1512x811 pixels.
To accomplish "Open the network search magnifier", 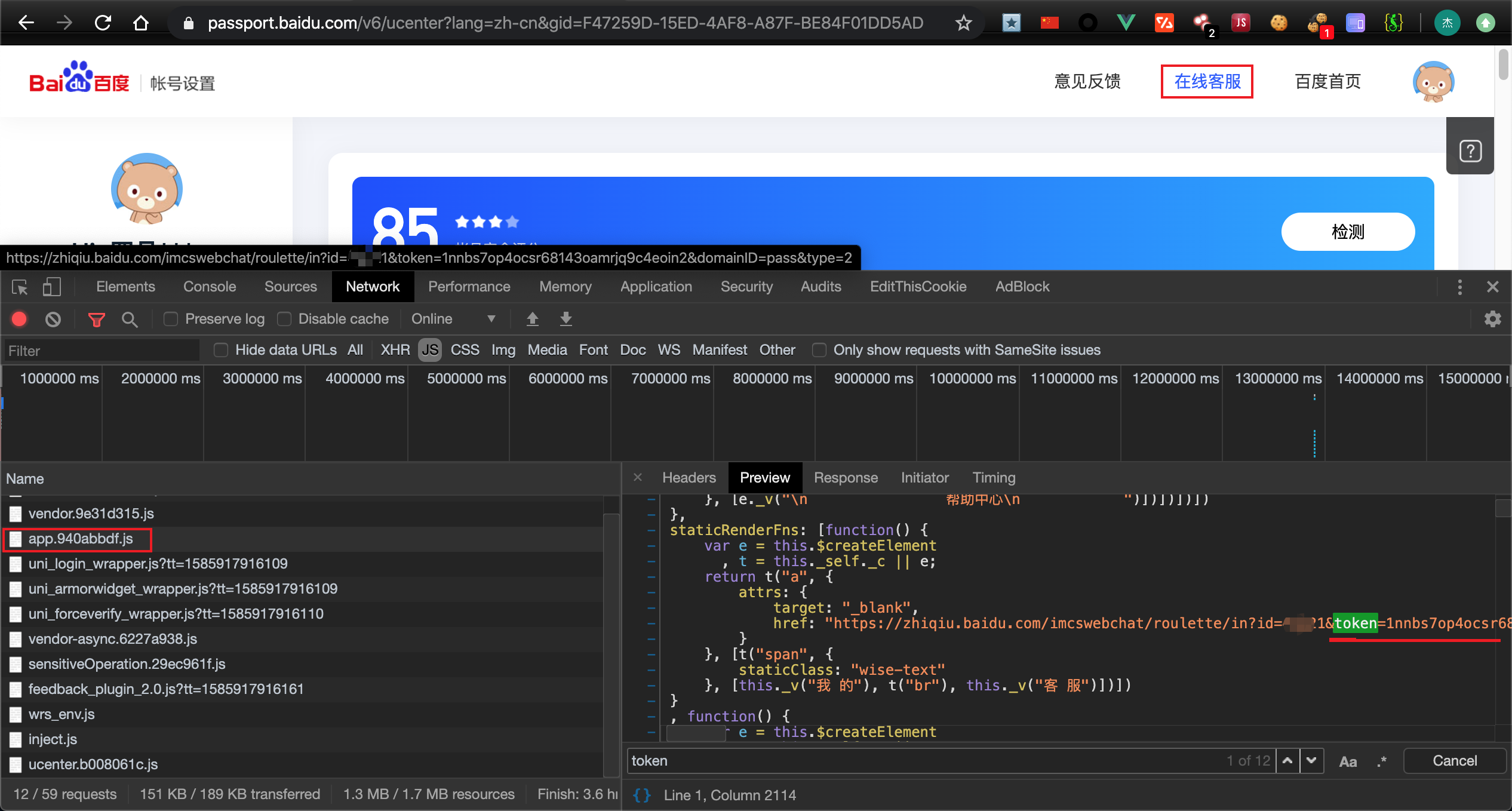I will (130, 320).
